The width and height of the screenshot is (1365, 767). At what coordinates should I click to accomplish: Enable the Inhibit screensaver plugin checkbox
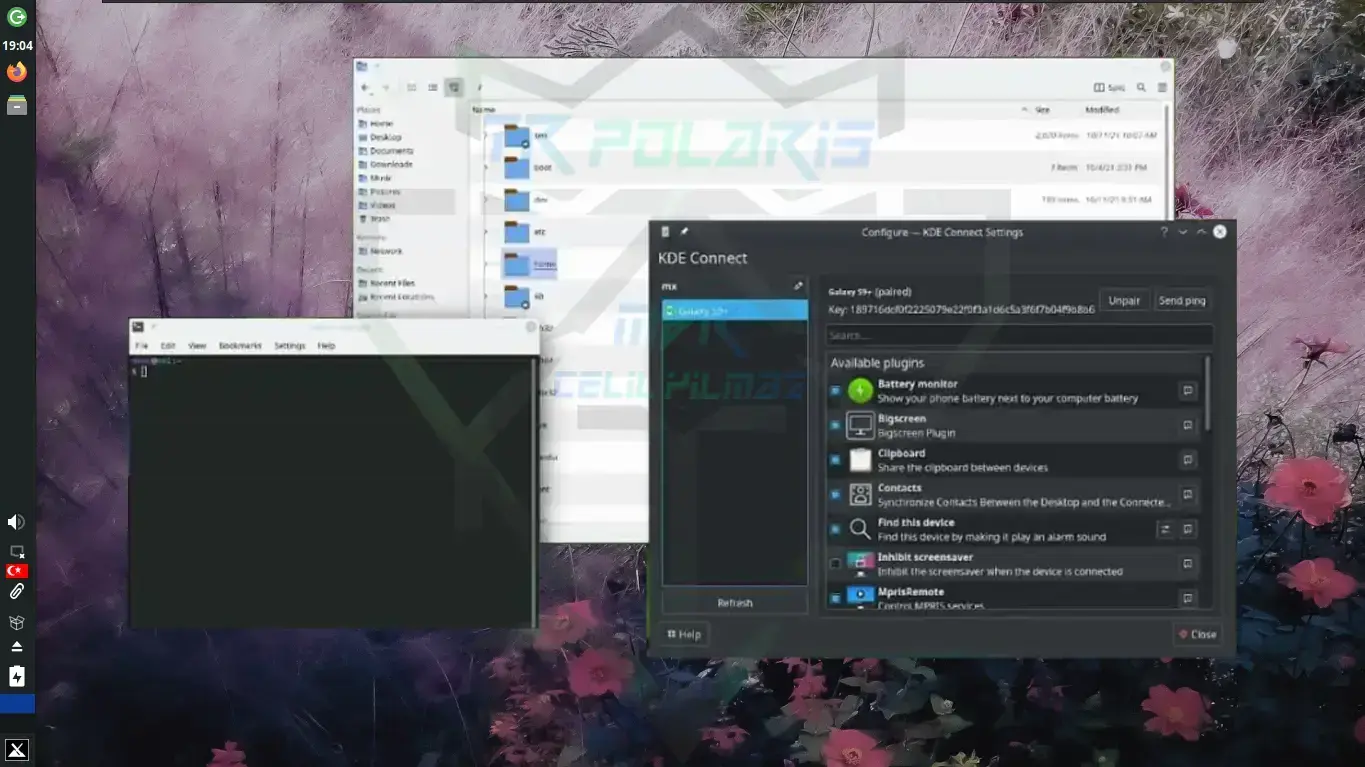[x=835, y=564]
